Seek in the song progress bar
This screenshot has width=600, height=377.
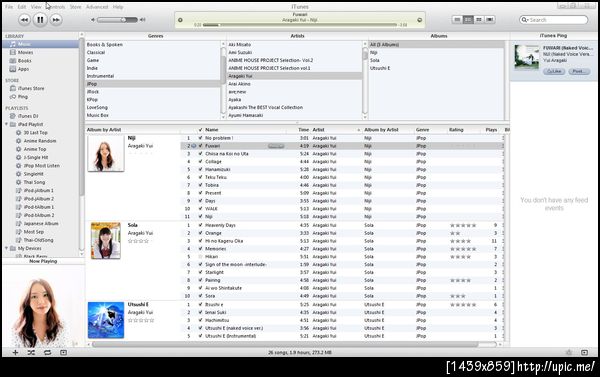pyautogui.click(x=300, y=25)
